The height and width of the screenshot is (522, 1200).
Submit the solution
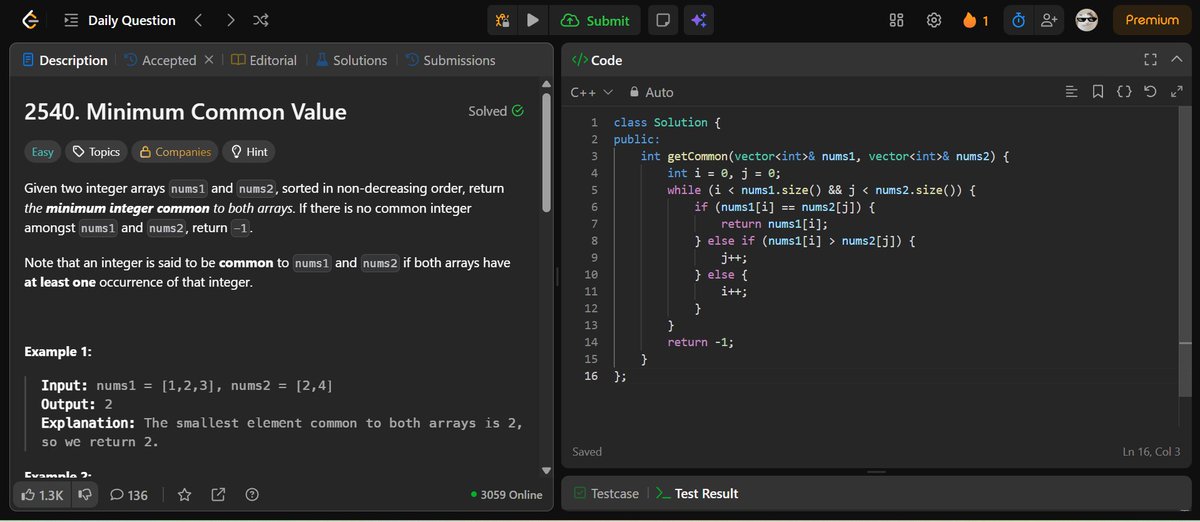596,20
